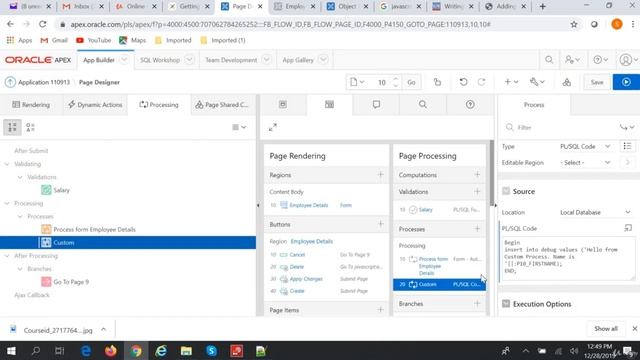Open the Help question-mark menu

pos(600,60)
